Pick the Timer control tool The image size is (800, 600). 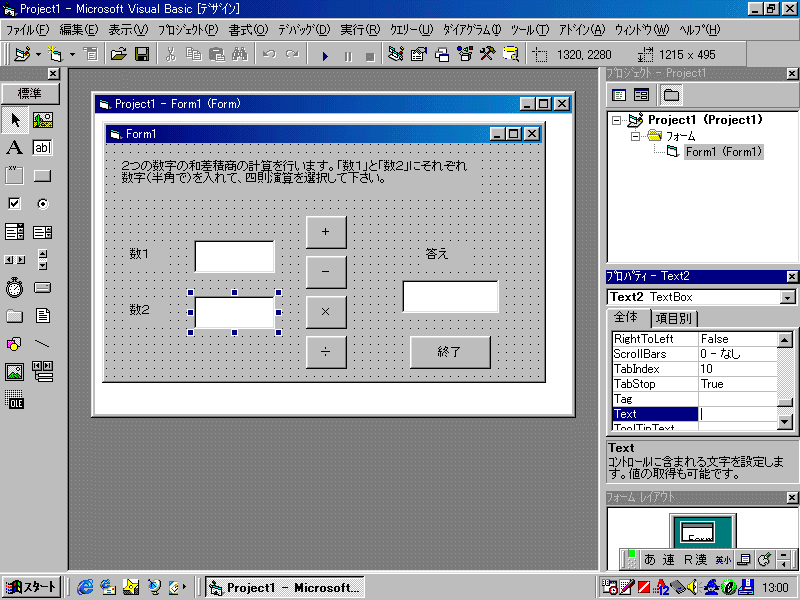(15, 288)
